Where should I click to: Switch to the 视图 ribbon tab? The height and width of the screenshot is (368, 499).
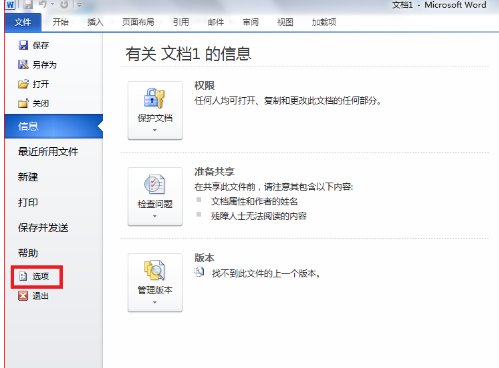point(285,22)
